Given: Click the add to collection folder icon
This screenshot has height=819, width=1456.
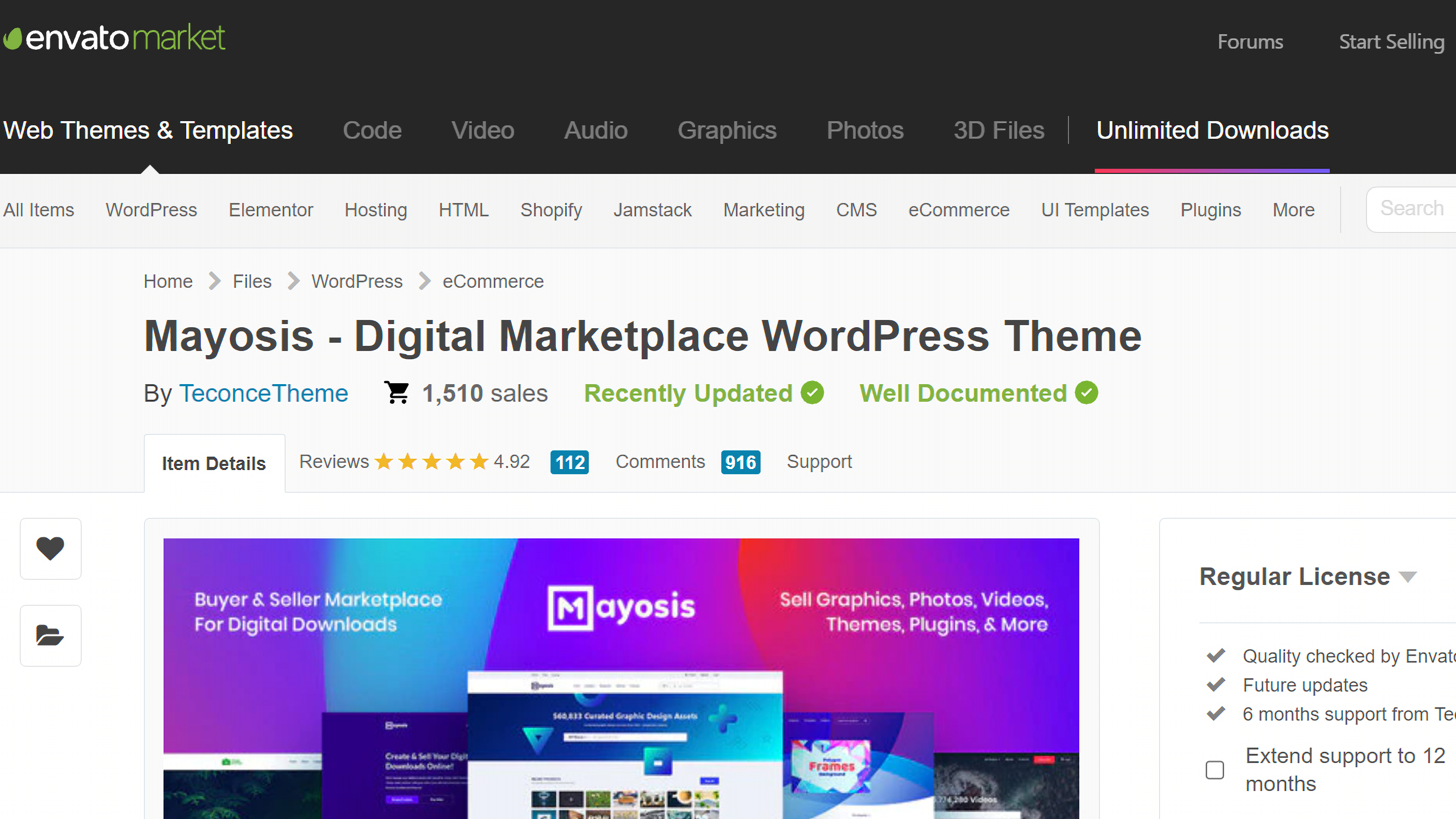Looking at the screenshot, I should (50, 635).
